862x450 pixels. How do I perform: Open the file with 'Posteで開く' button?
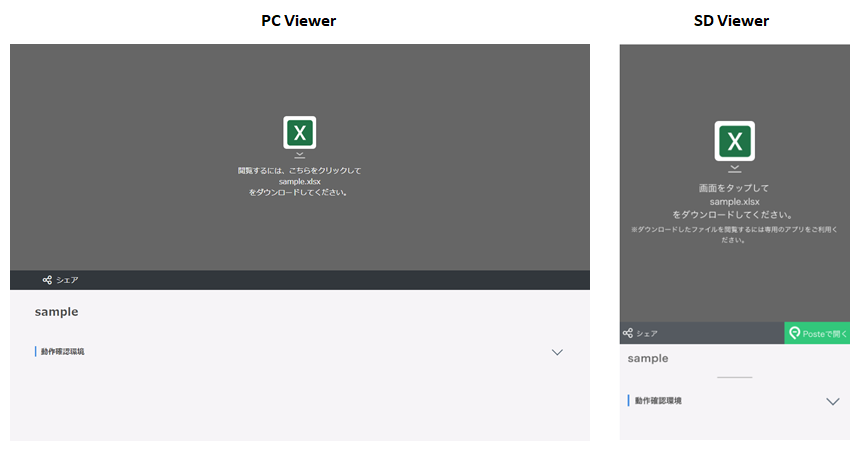817,333
